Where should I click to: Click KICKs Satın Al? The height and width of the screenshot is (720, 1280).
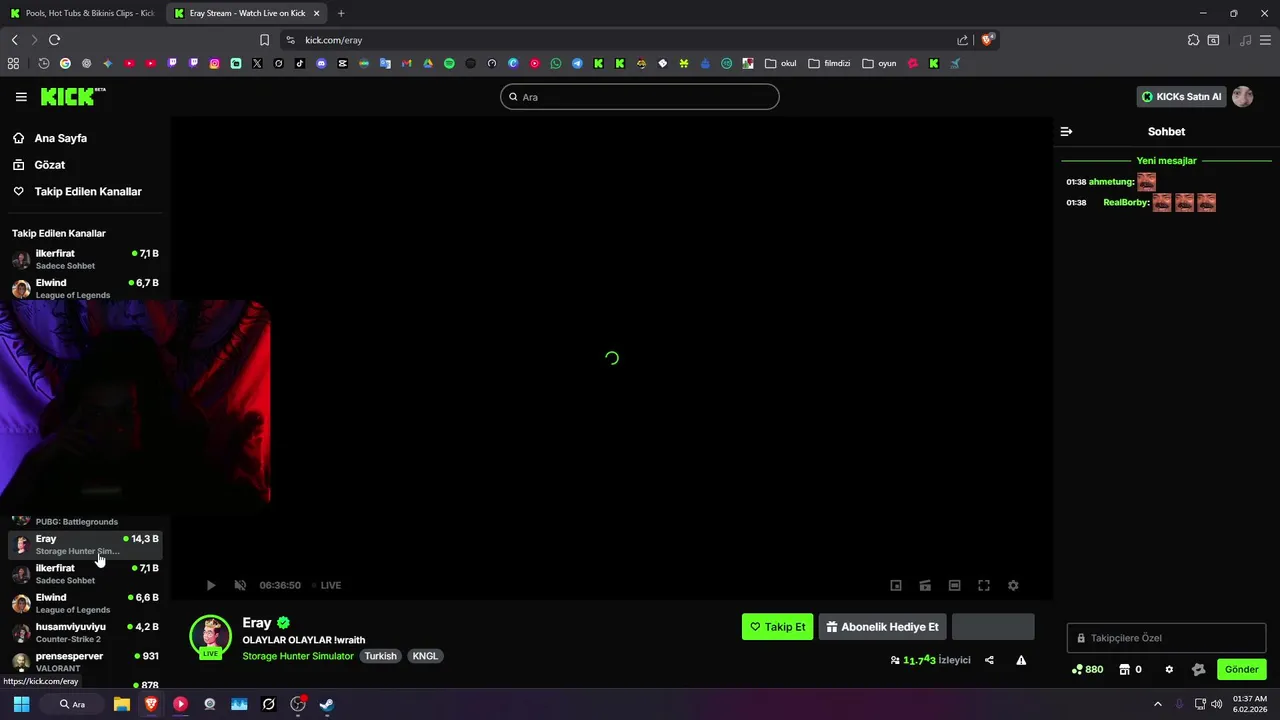1182,97
